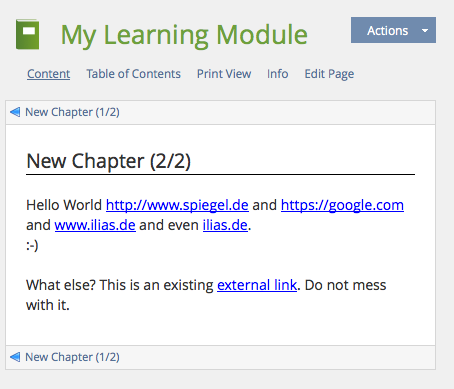Switch to the Content tab
Viewport: 454px width, 389px height.
pyautogui.click(x=49, y=74)
